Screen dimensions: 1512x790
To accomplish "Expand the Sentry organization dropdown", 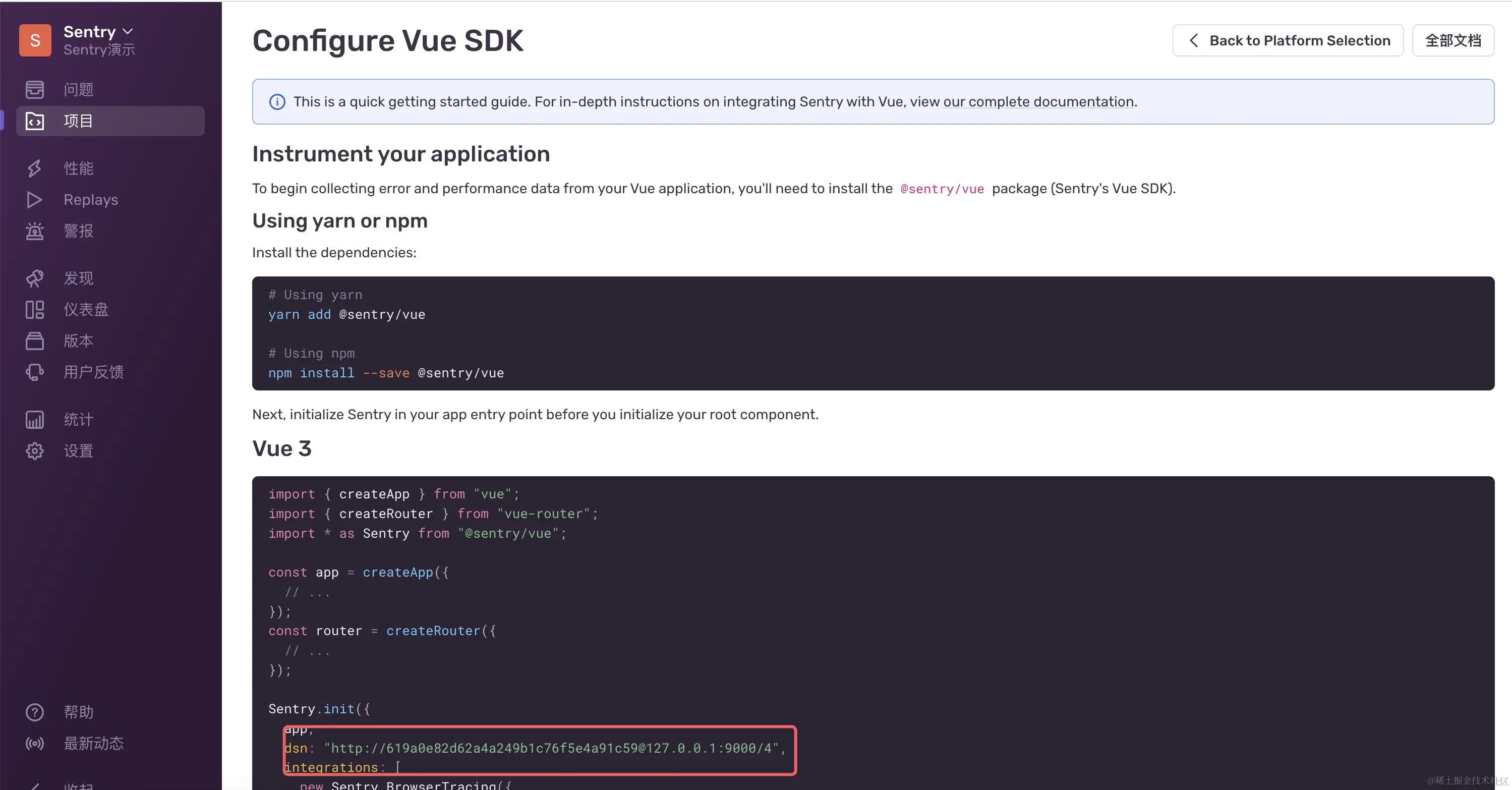I will 128,31.
